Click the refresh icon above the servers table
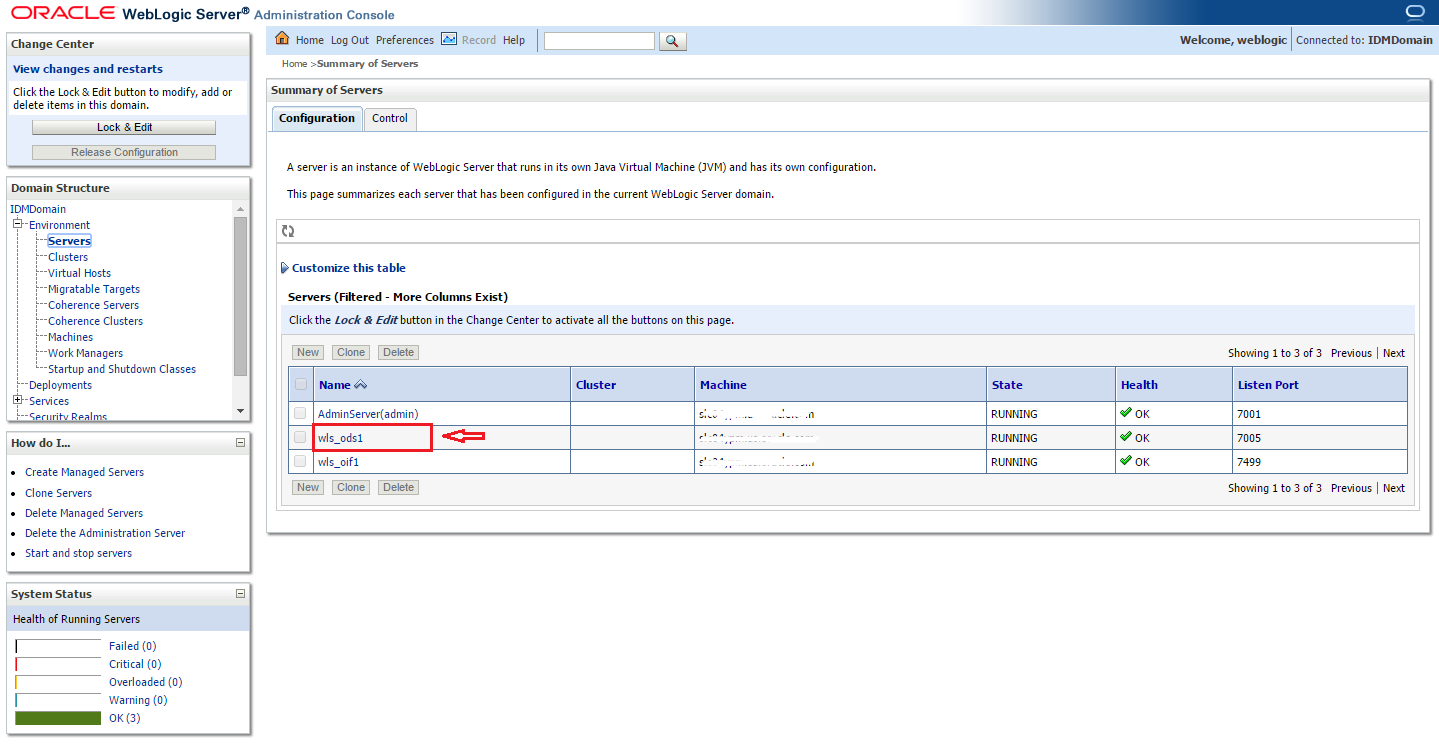The width and height of the screenshot is (1439, 744). tap(288, 231)
